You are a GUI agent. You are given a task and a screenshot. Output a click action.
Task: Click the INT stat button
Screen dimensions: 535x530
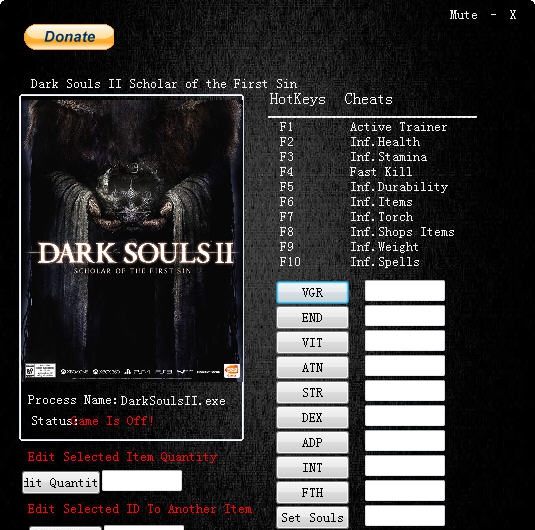tap(312, 467)
